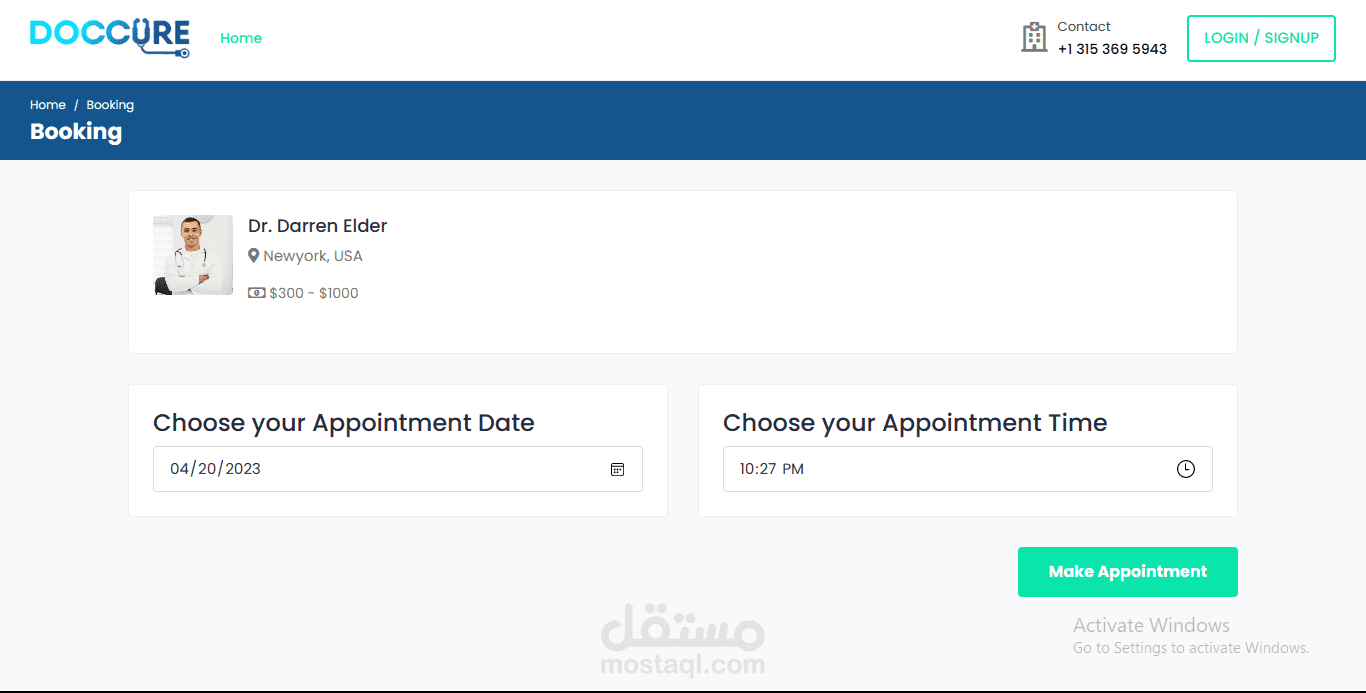Viewport: 1366px width, 693px height.
Task: Open the calendar picker icon in date field
Action: 617,469
